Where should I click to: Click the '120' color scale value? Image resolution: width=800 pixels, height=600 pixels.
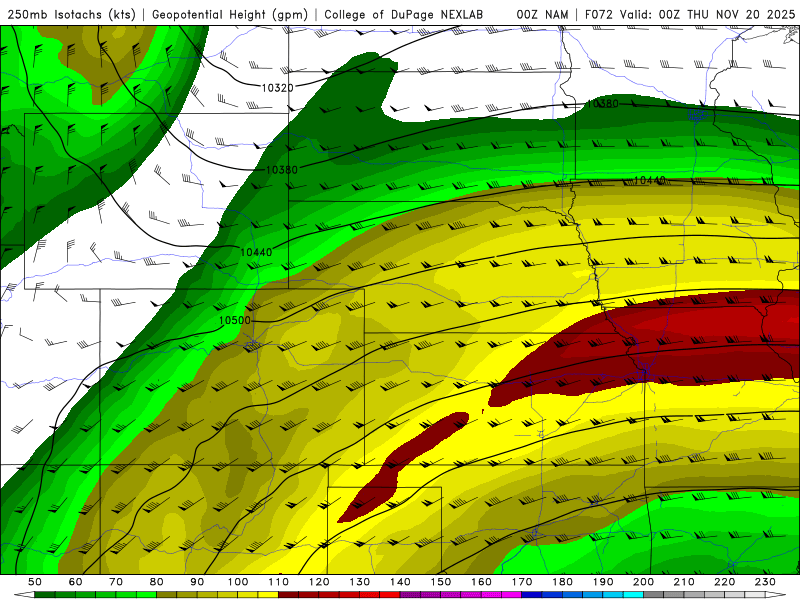(319, 582)
